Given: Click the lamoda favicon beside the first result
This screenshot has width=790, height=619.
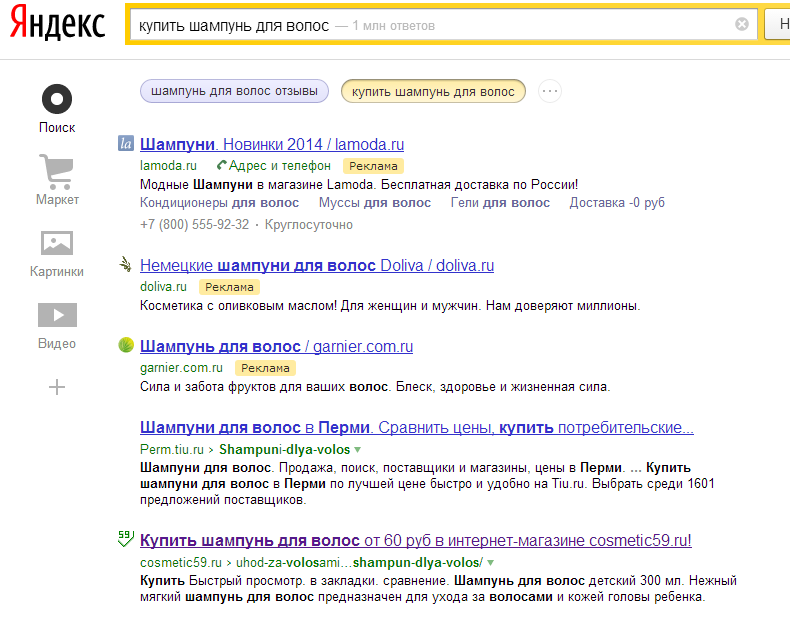Looking at the screenshot, I should click(x=126, y=144).
